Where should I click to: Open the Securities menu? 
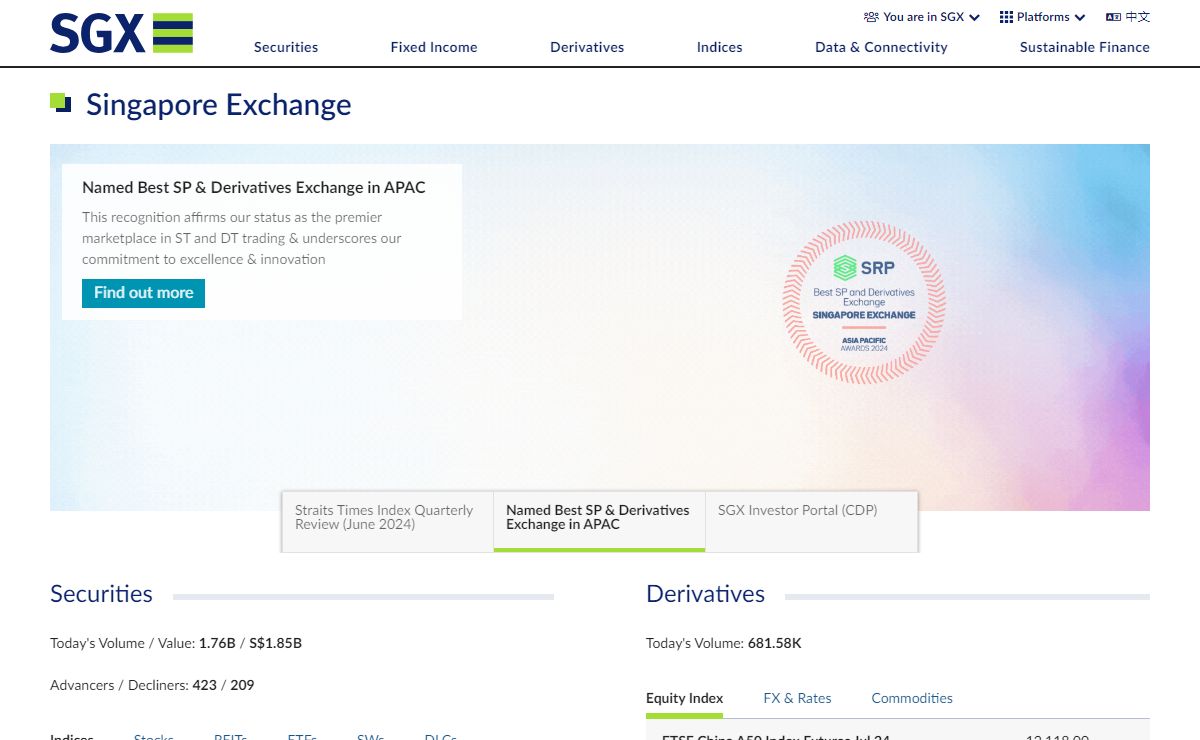point(286,47)
